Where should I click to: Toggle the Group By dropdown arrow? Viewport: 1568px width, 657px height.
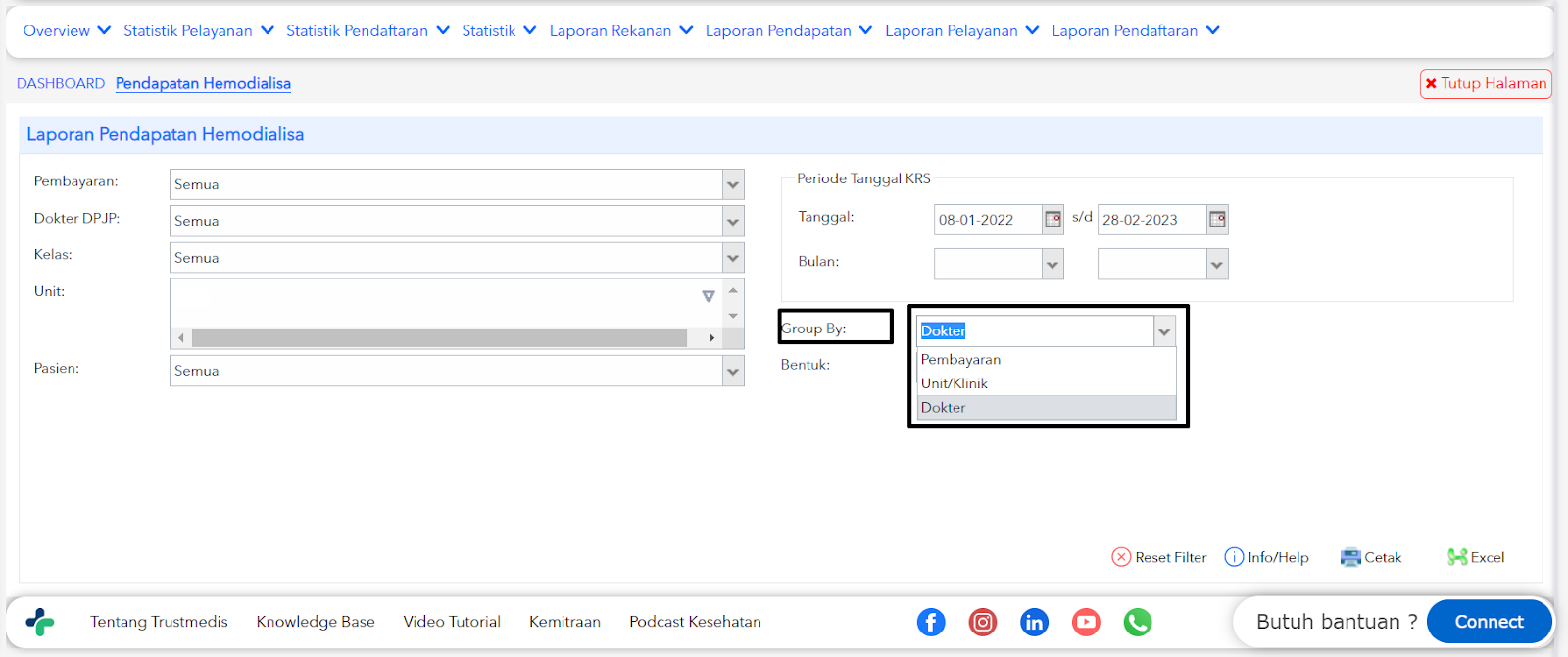coord(1164,331)
